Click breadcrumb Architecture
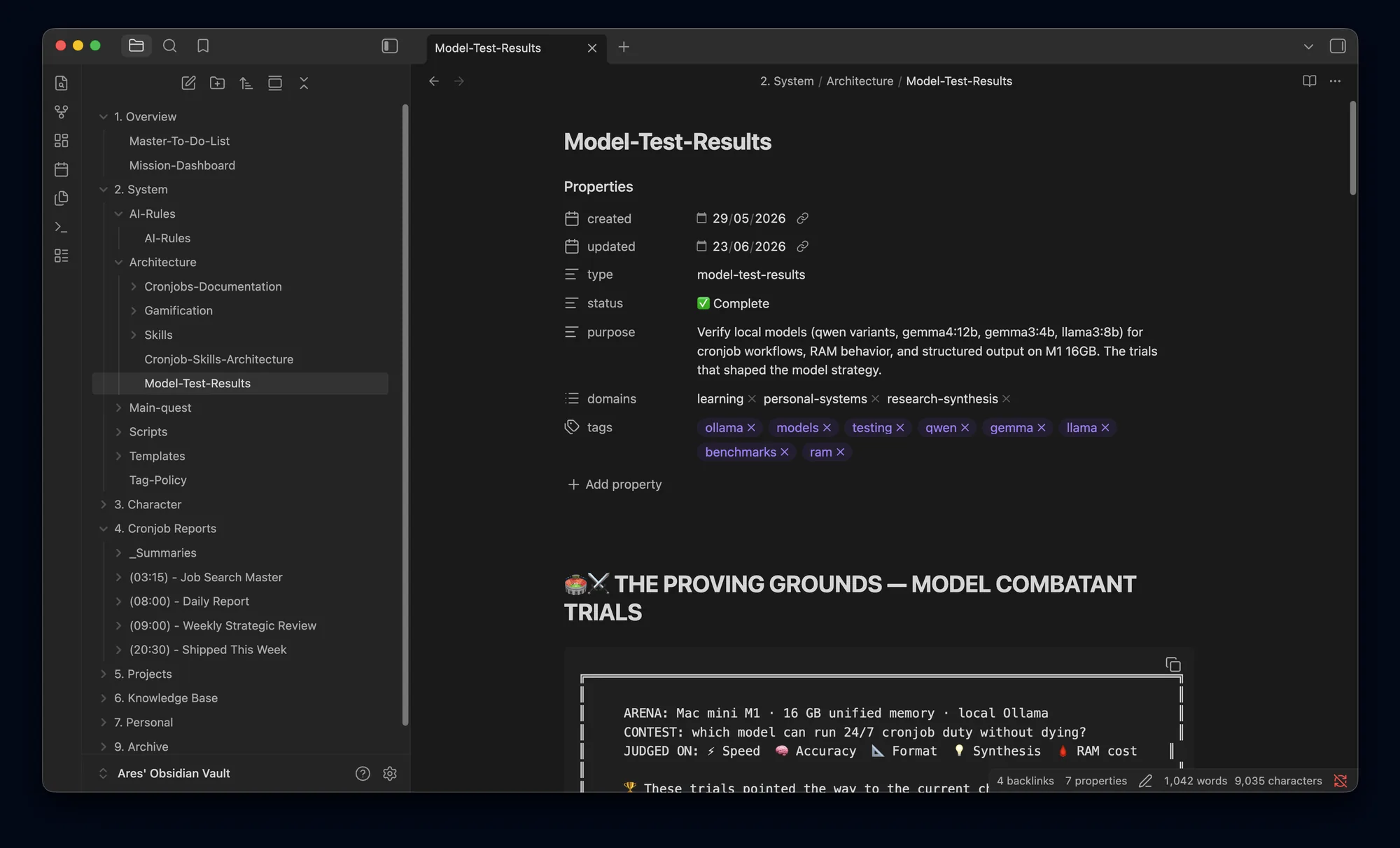1400x848 pixels. [860, 81]
